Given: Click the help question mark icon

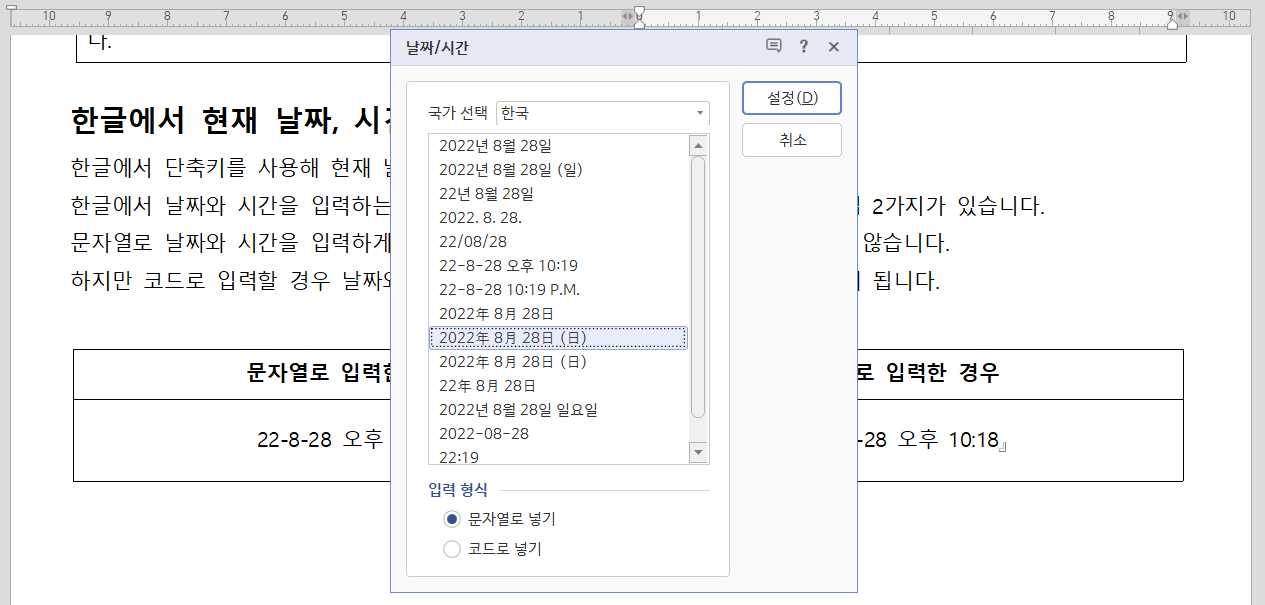Looking at the screenshot, I should point(803,47).
